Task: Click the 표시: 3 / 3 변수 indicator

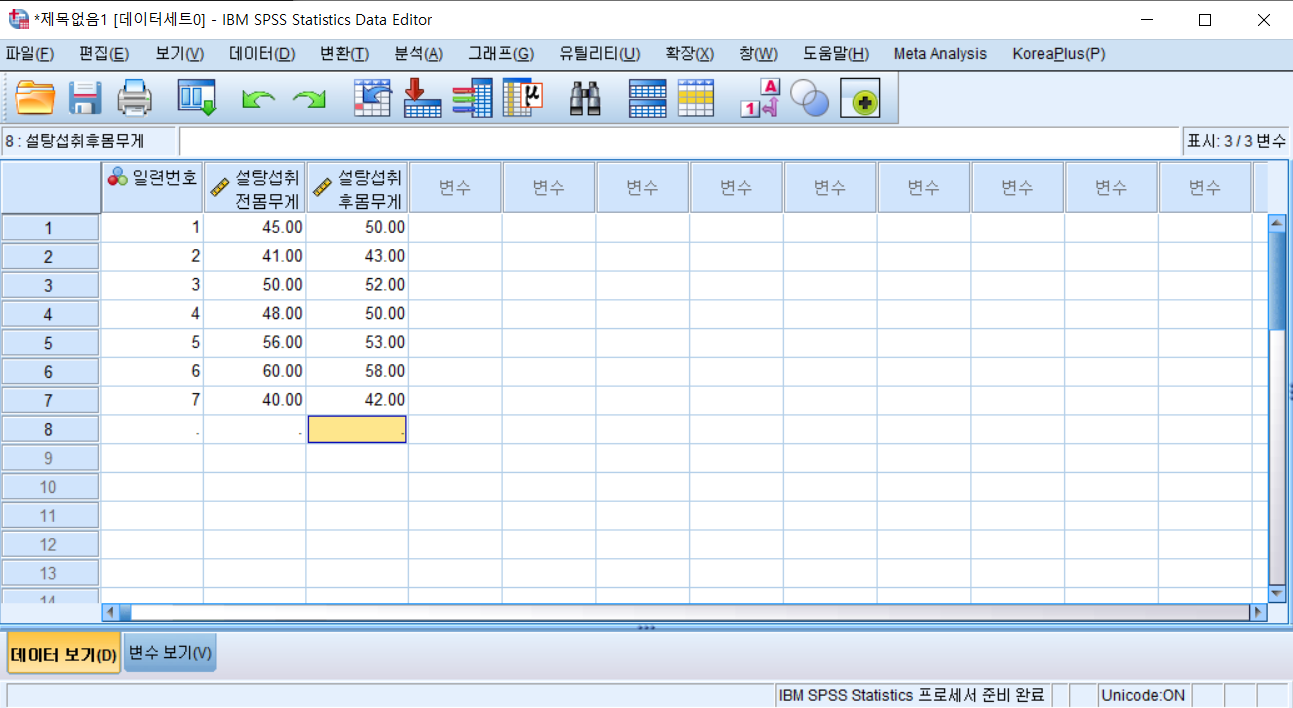Action: tap(1237, 141)
